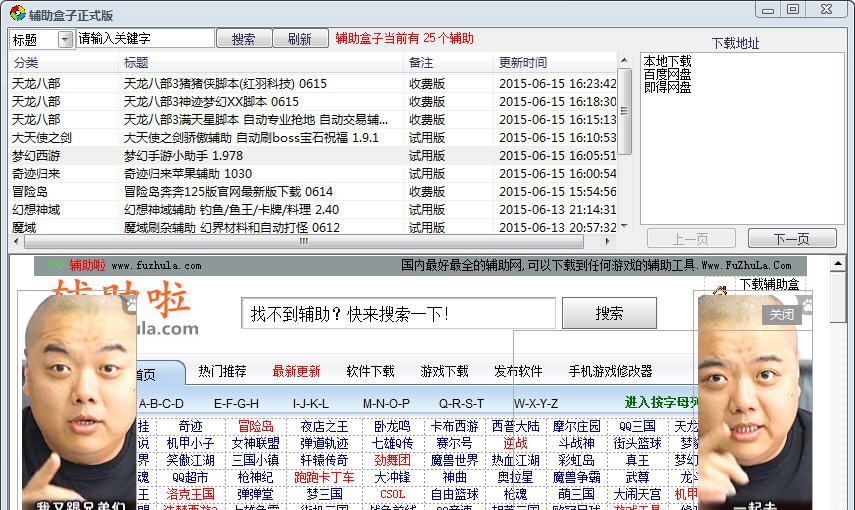
Task: Close the right floating ad with 关闭
Action: 781,314
